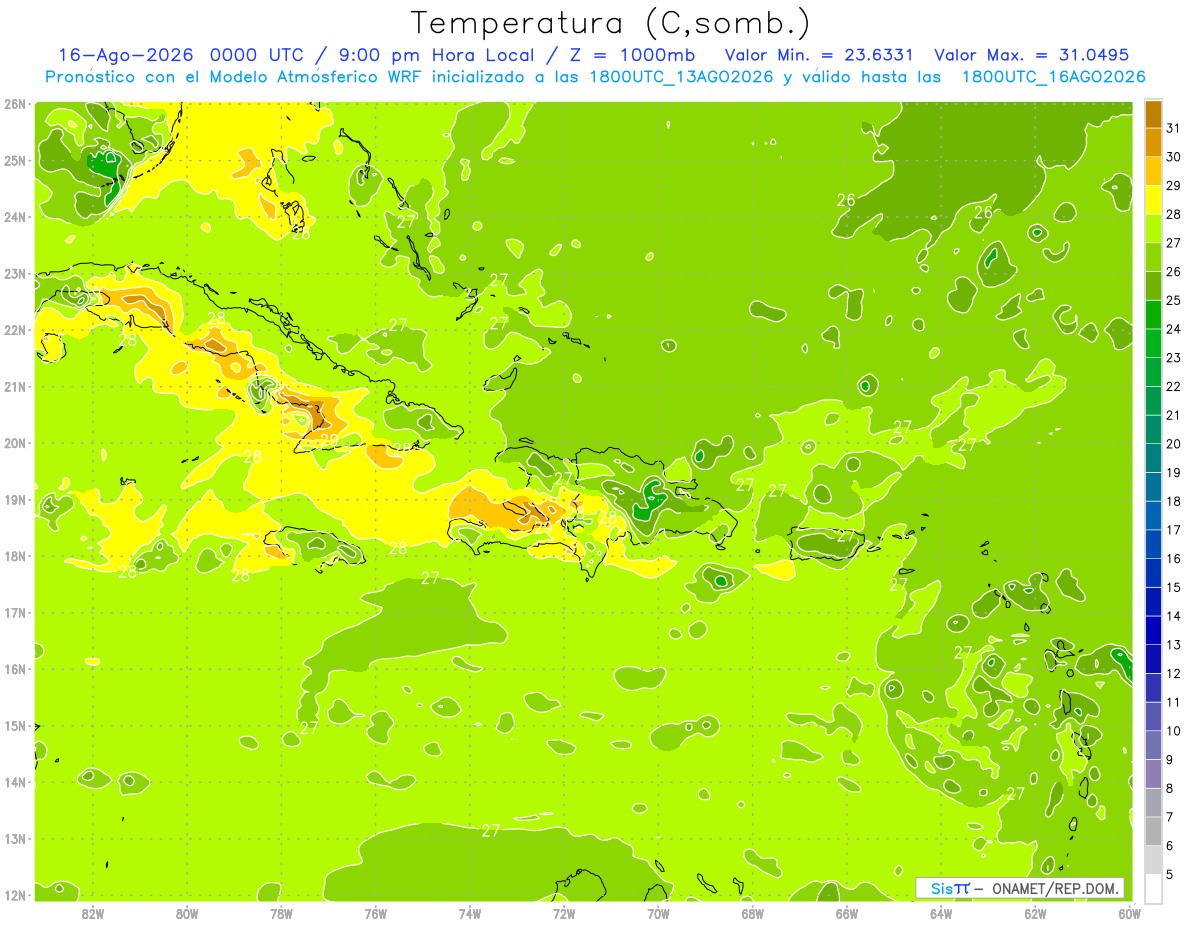
Task: Click the '1800UTC_16AGO2026' valid-until time
Action: [1053, 77]
